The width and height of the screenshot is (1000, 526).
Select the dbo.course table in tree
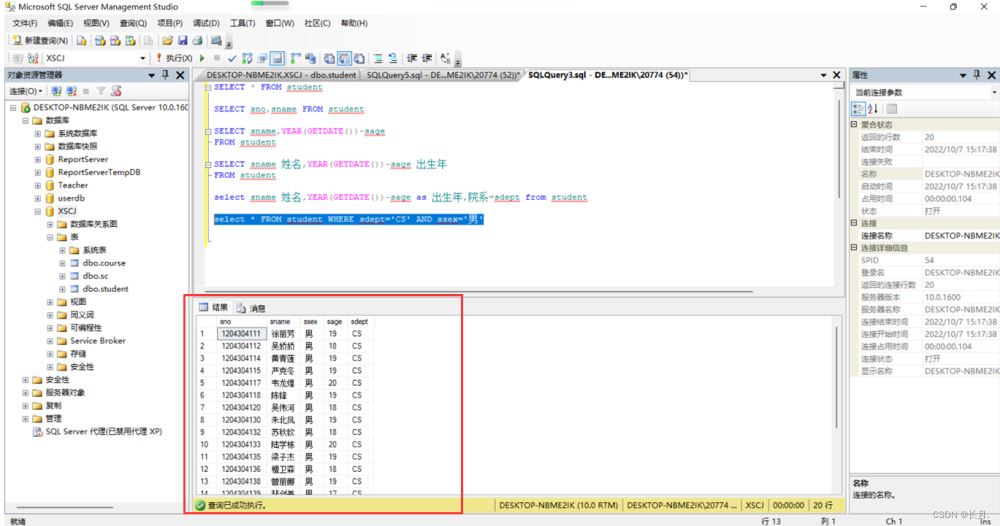click(104, 264)
